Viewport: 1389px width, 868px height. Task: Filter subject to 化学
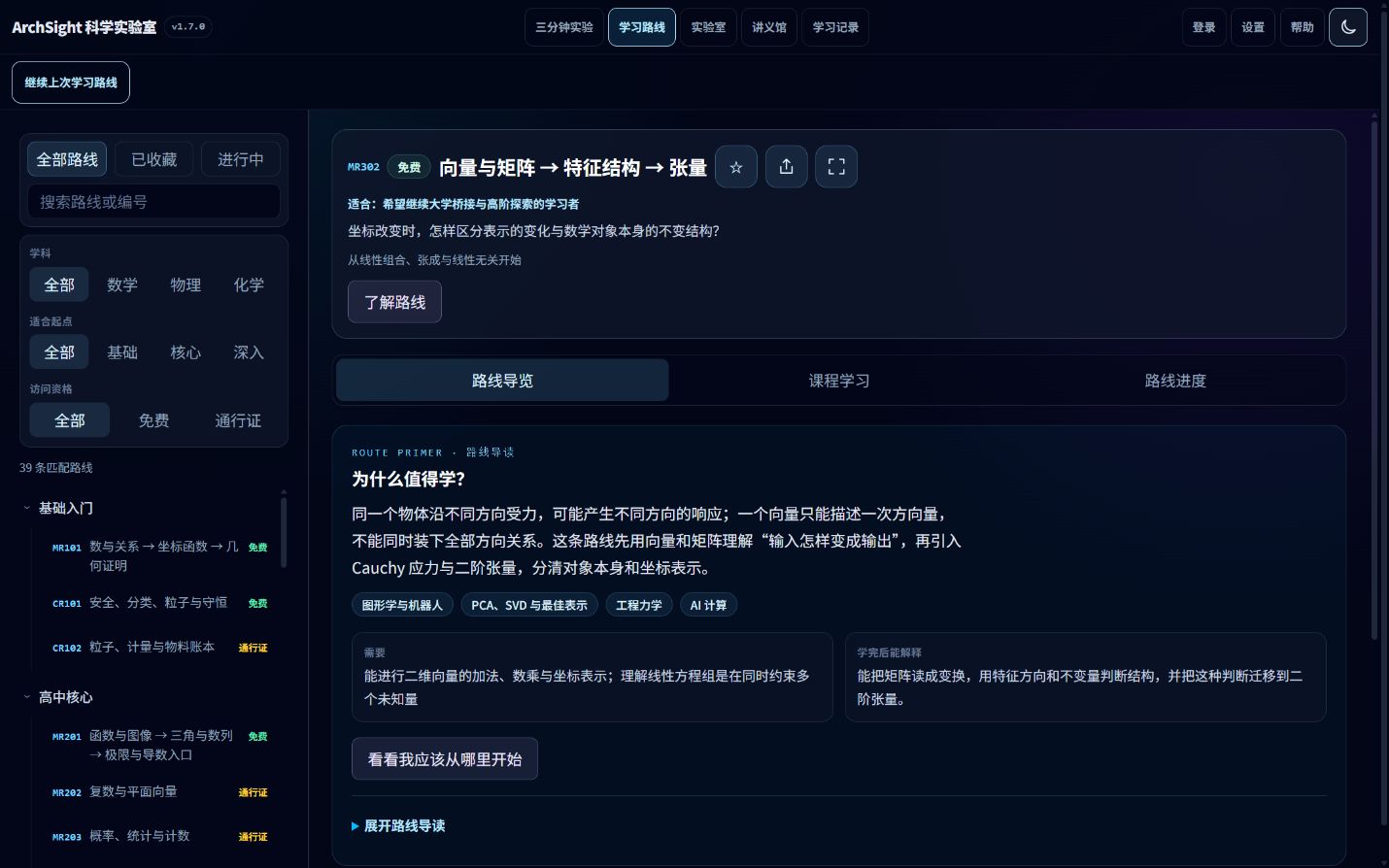pos(249,284)
